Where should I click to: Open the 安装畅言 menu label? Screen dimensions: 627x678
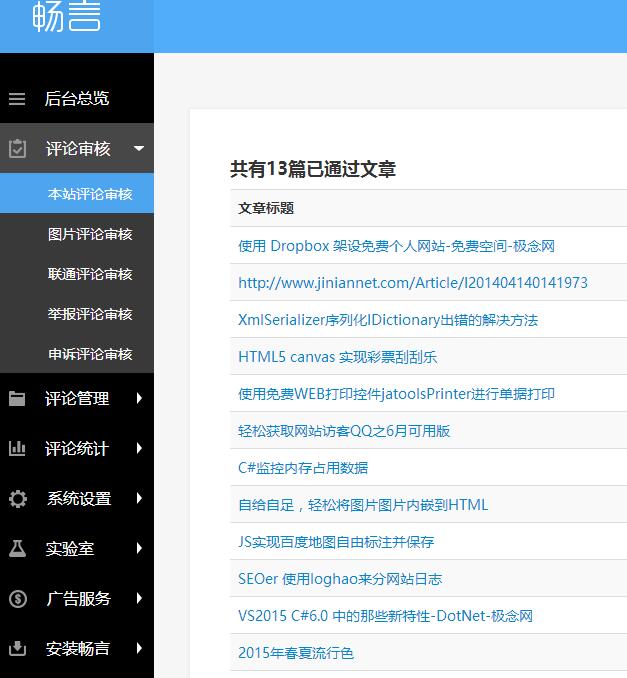[78, 649]
